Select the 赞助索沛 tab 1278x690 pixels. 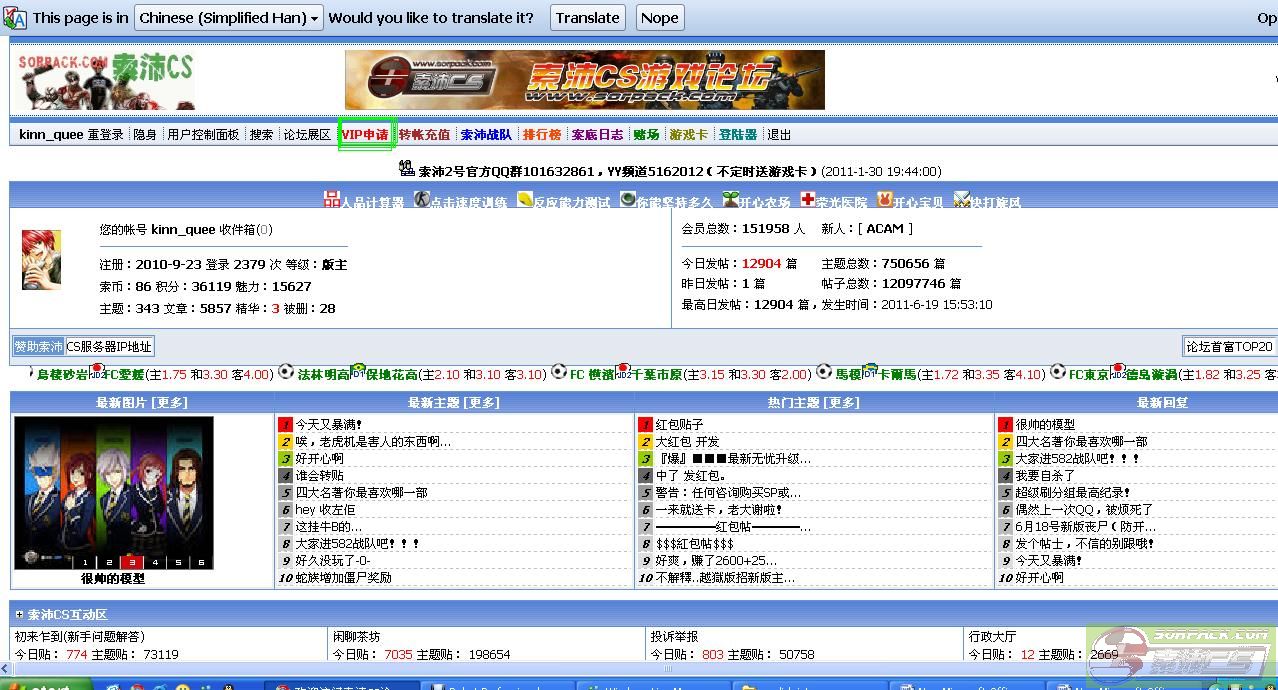[x=38, y=347]
